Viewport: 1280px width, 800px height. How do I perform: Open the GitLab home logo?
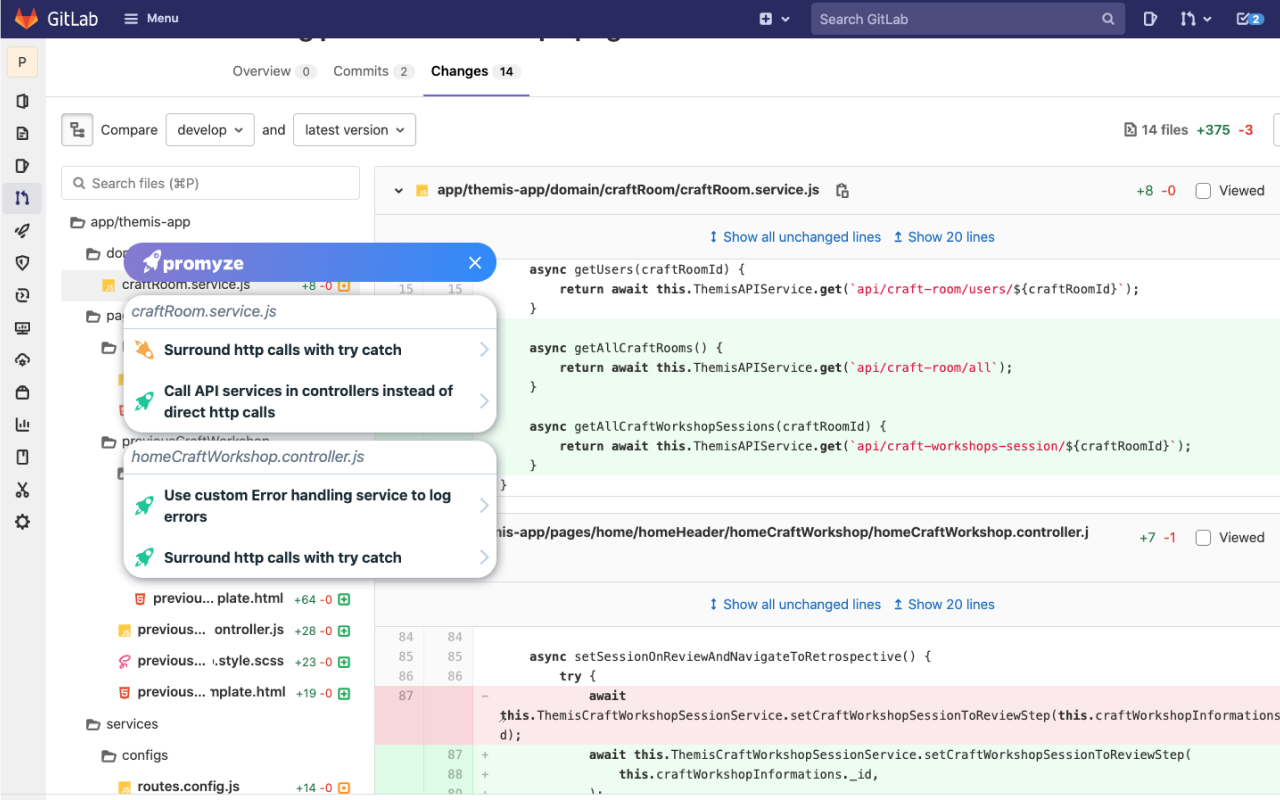click(56, 19)
